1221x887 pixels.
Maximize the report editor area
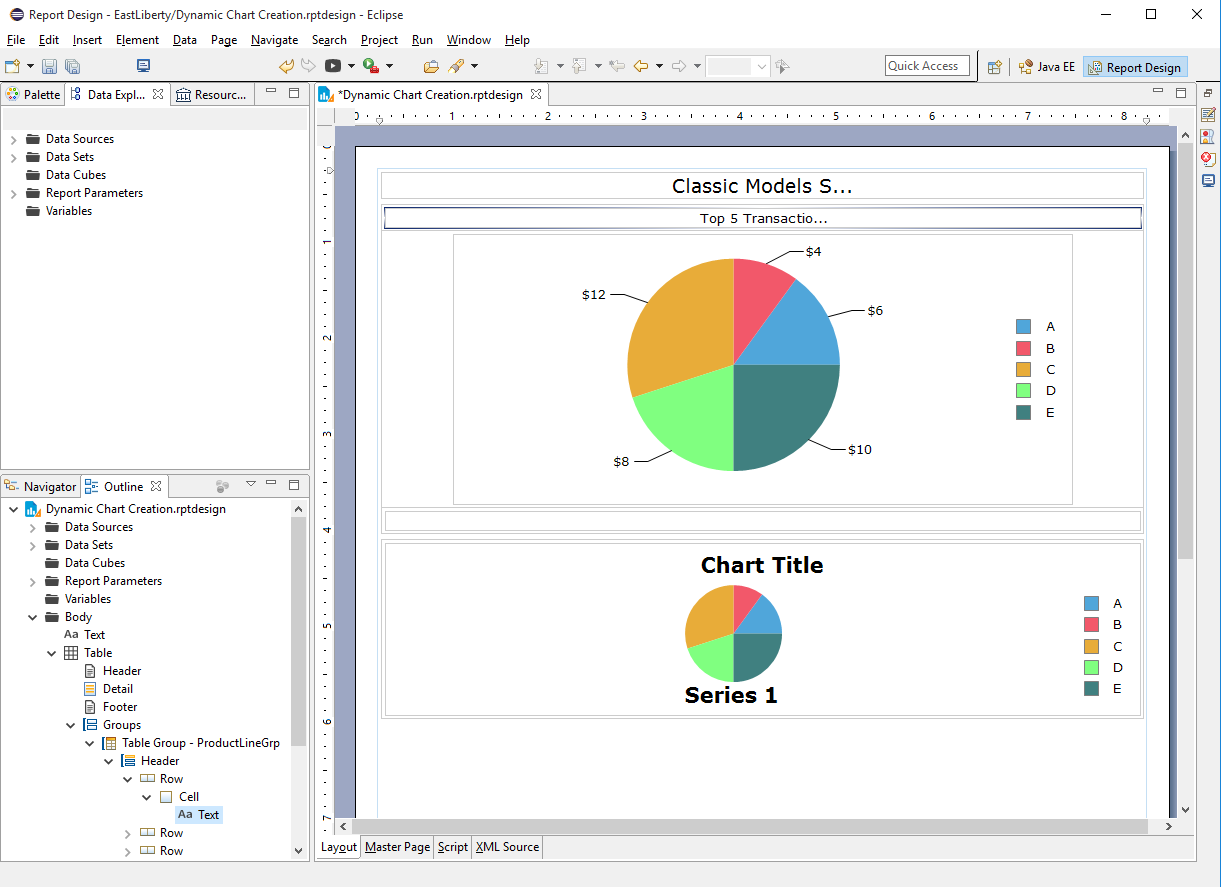(x=1181, y=93)
